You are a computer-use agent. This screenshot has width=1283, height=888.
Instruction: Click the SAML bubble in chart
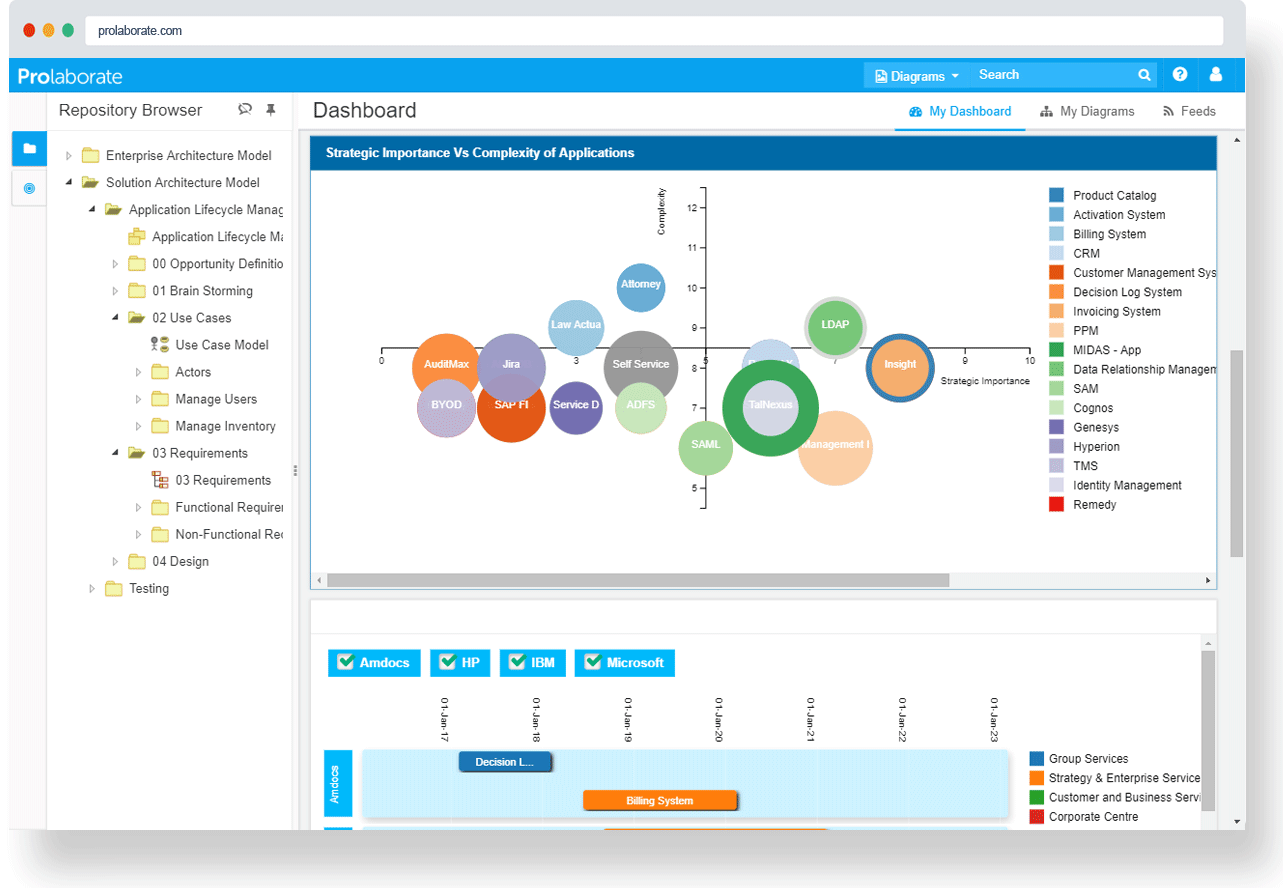[706, 448]
